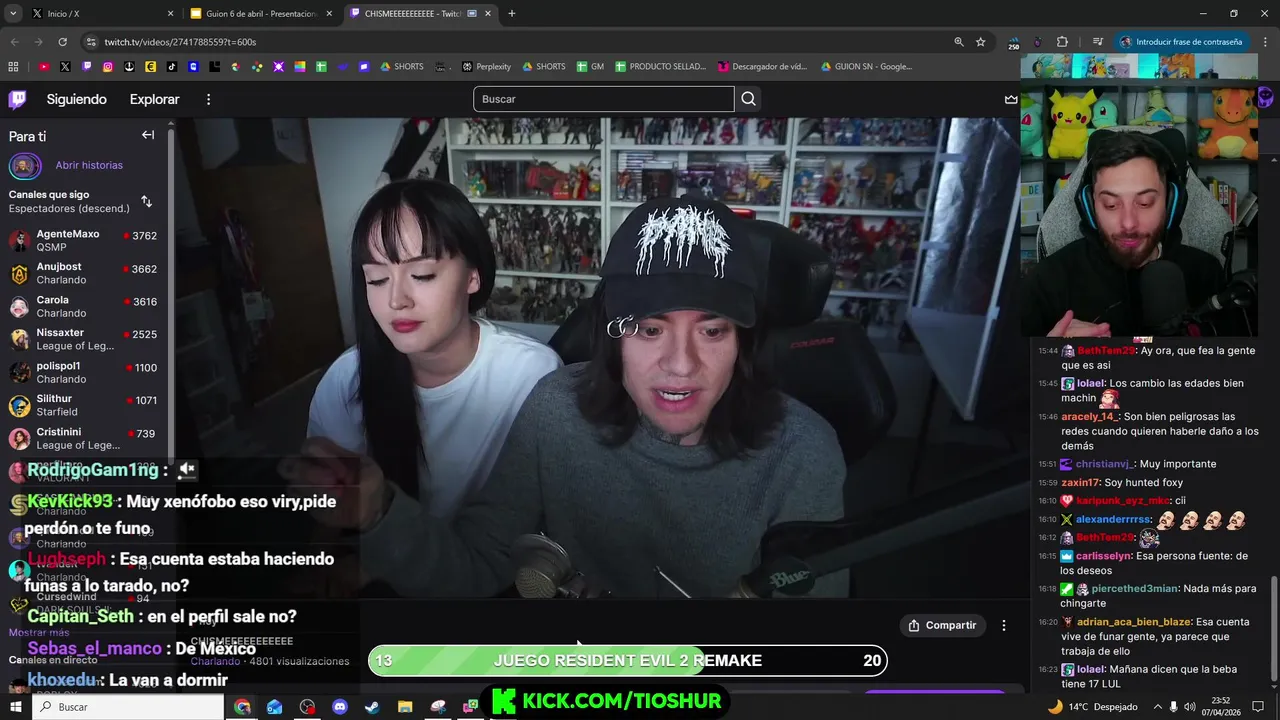Open Cristinini channel in sidebar

coord(84,439)
